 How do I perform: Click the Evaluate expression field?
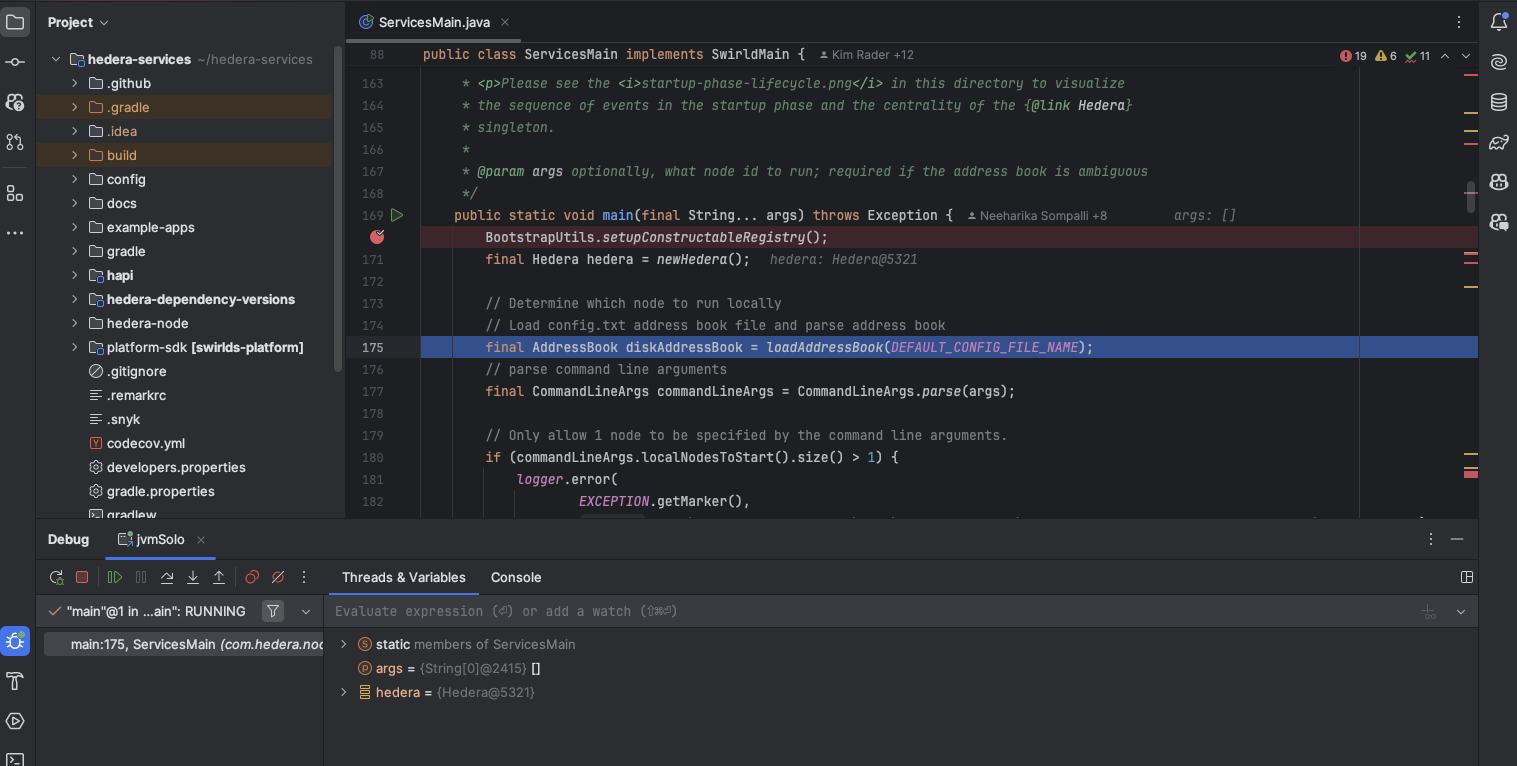[700, 611]
